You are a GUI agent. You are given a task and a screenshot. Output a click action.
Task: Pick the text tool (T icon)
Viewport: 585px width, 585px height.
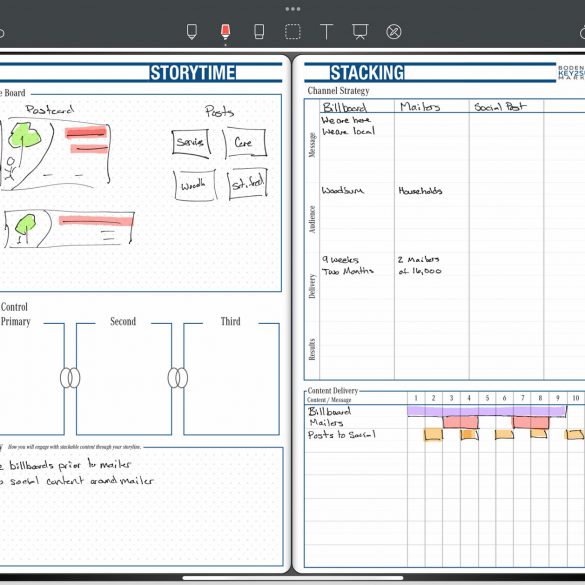(x=326, y=32)
